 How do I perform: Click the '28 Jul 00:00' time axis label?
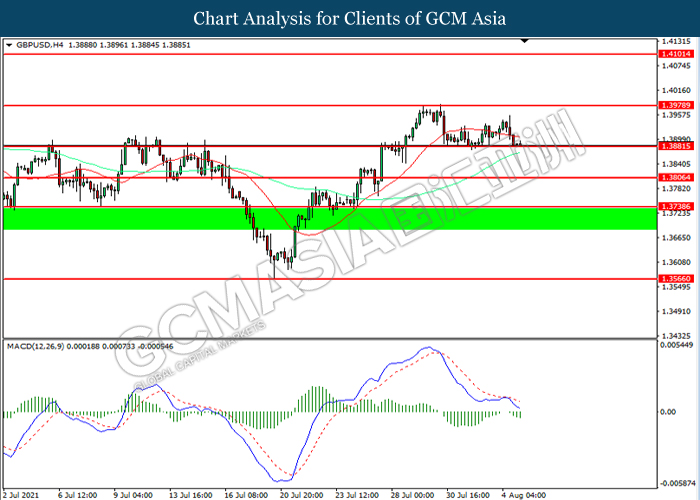(x=412, y=495)
